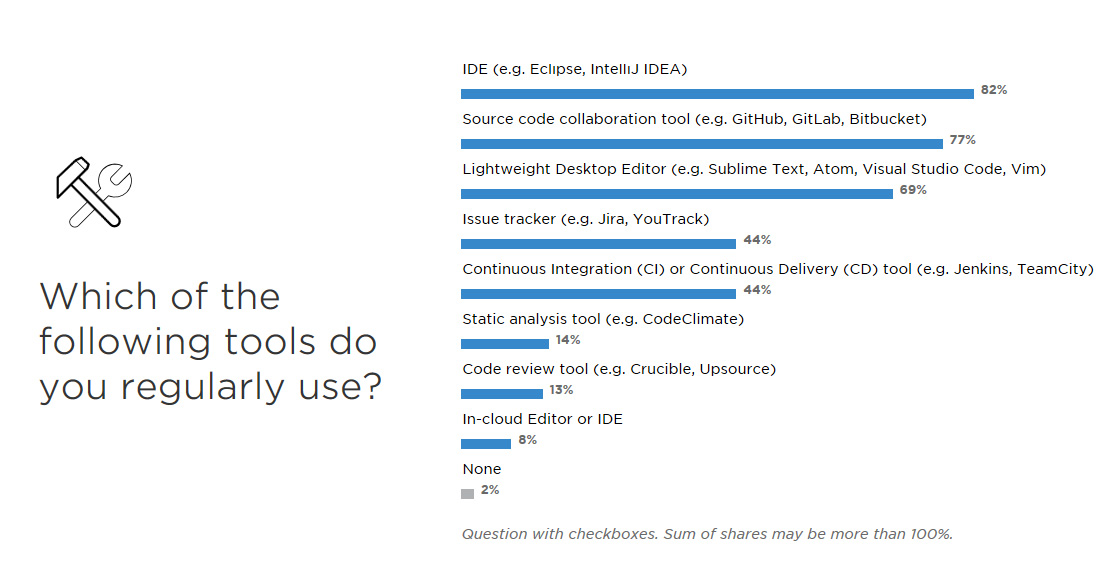Select the Static analysis tool bar
This screenshot has width=1116, height=566.
505,344
